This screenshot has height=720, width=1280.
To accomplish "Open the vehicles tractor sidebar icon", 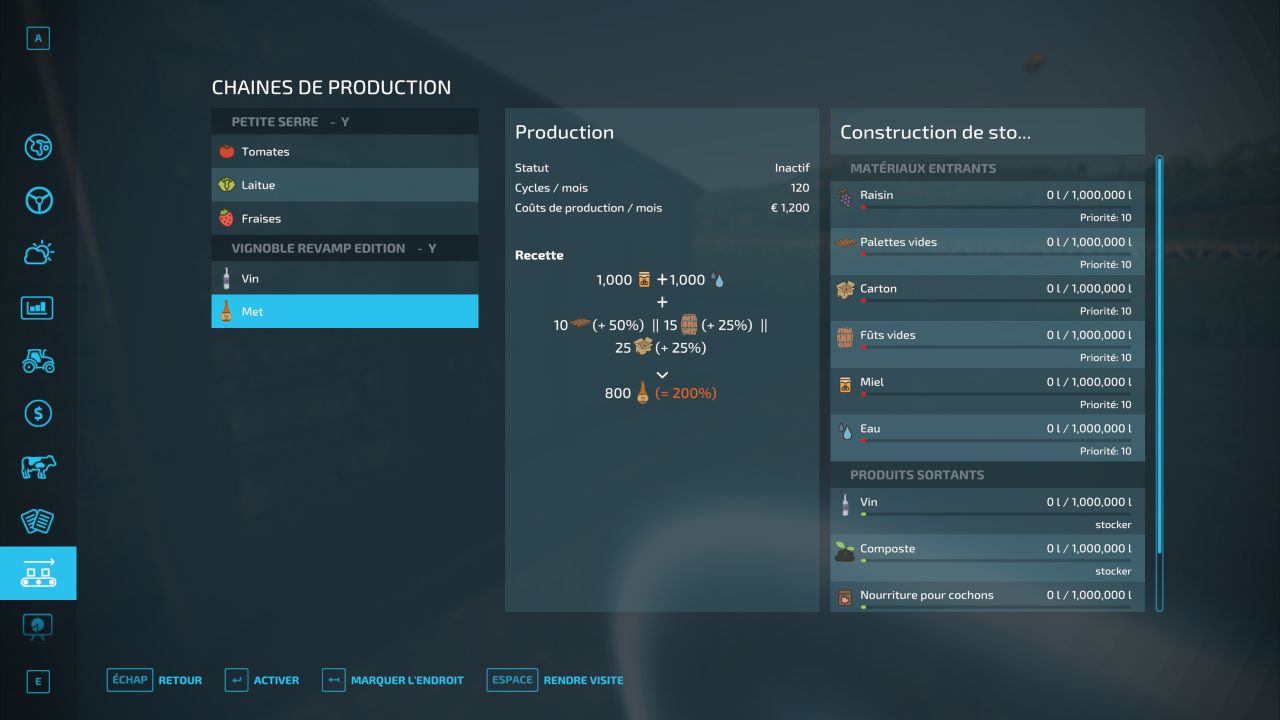I will 38,360.
